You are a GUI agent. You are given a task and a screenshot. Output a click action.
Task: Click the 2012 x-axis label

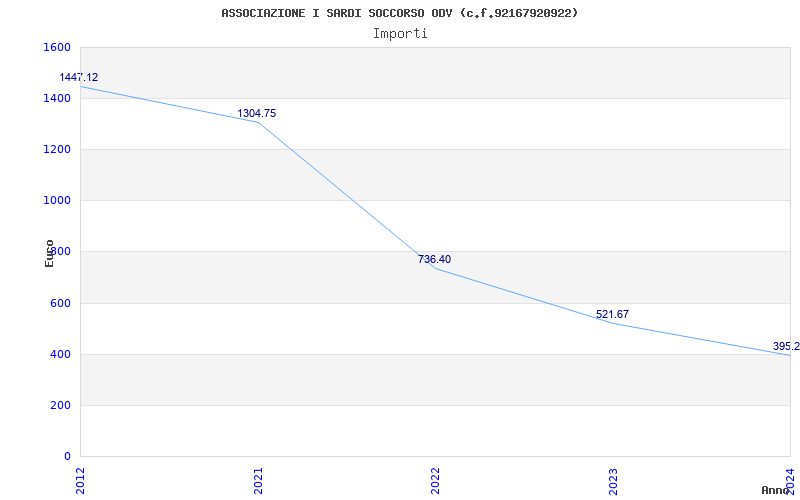(81, 481)
